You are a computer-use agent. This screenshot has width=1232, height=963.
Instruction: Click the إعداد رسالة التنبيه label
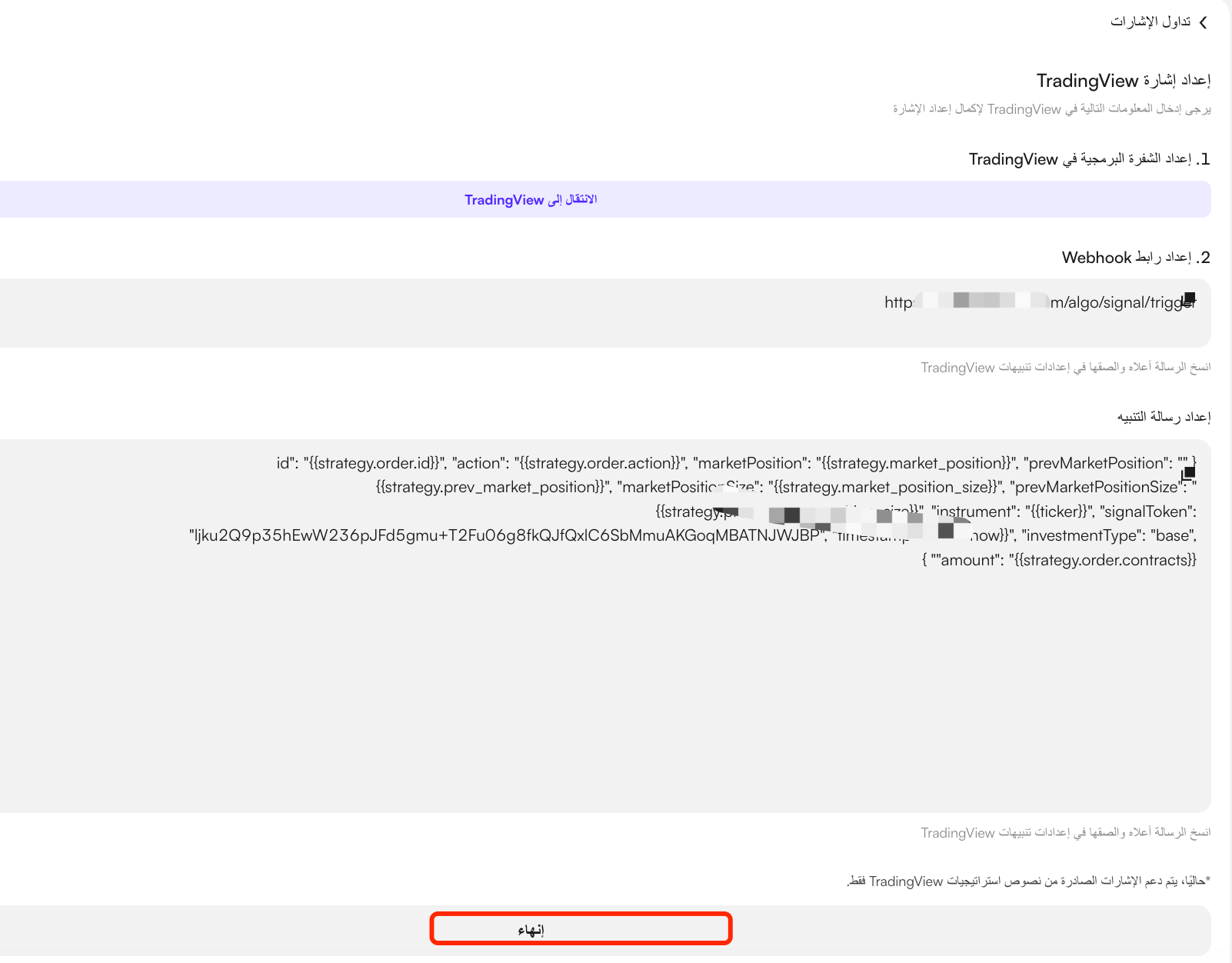tap(1164, 417)
